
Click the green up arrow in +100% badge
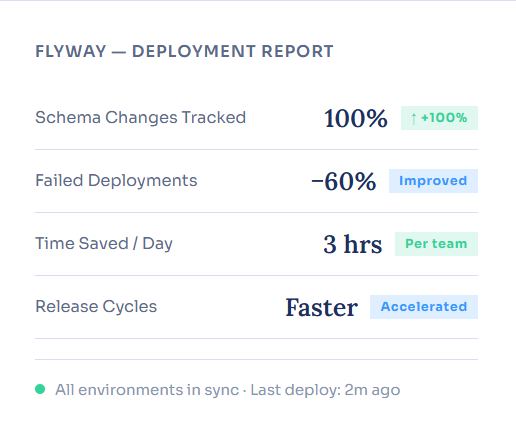pos(414,118)
